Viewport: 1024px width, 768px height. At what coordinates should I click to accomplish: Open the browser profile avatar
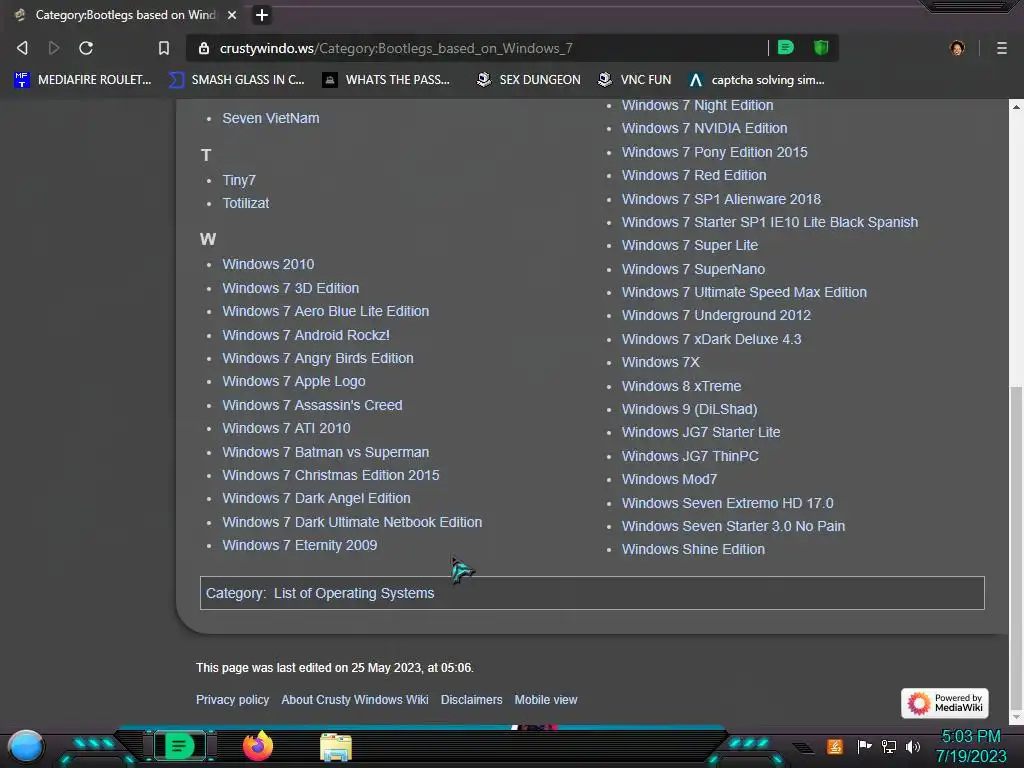click(957, 48)
